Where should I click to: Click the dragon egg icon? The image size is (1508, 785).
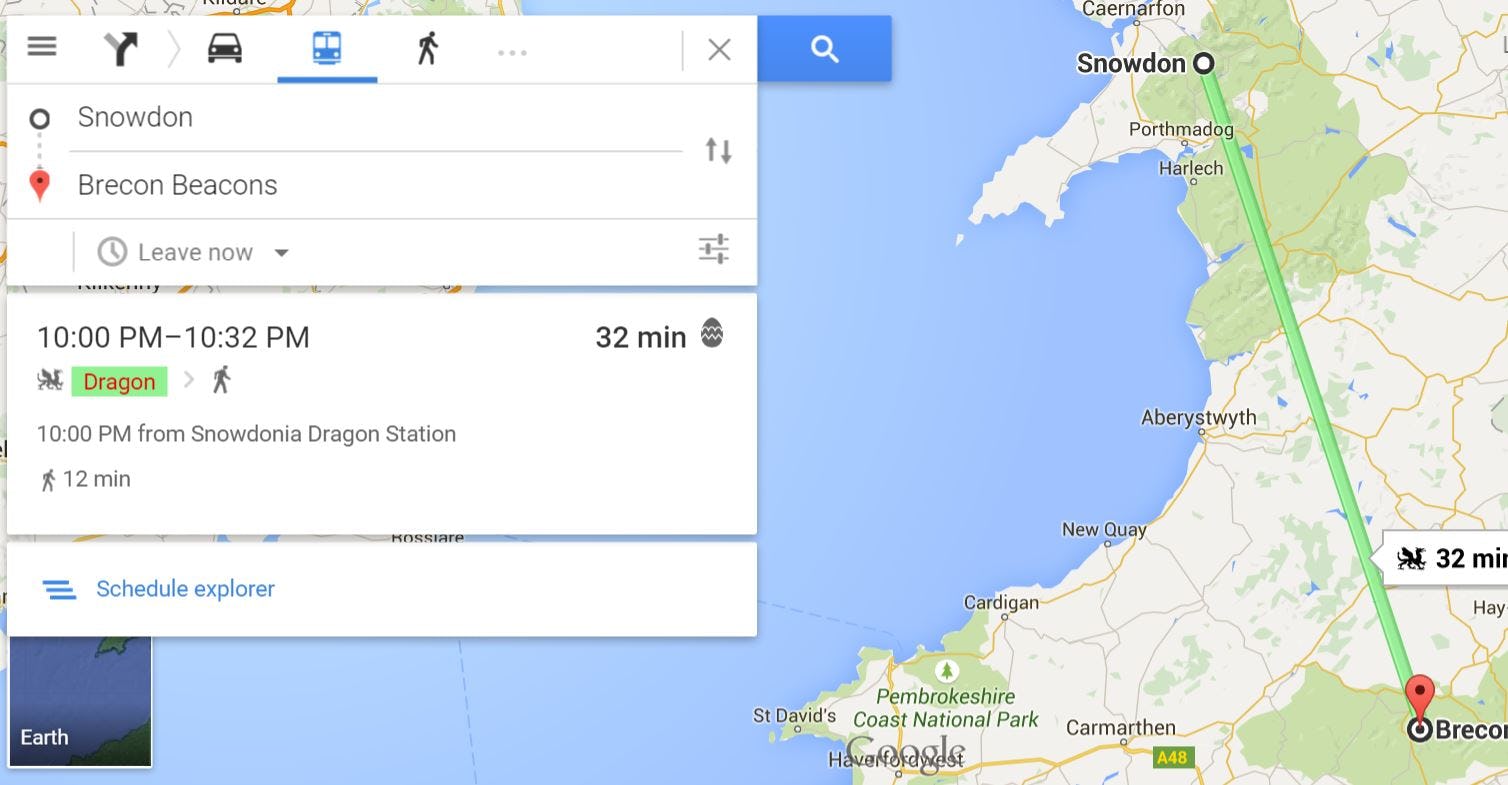(712, 333)
